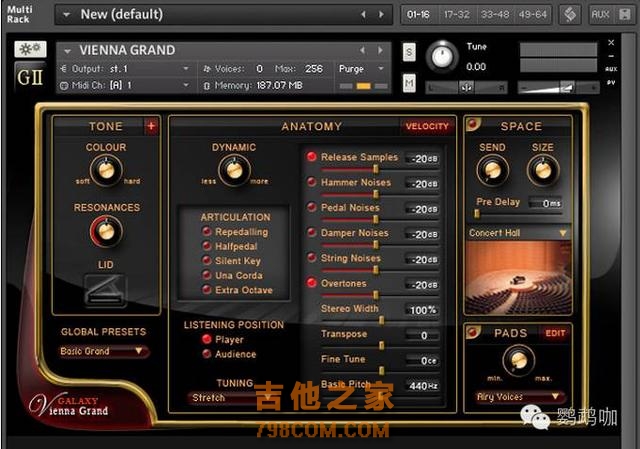Open the Velocity editor tab
The width and height of the screenshot is (640, 449).
point(427,126)
